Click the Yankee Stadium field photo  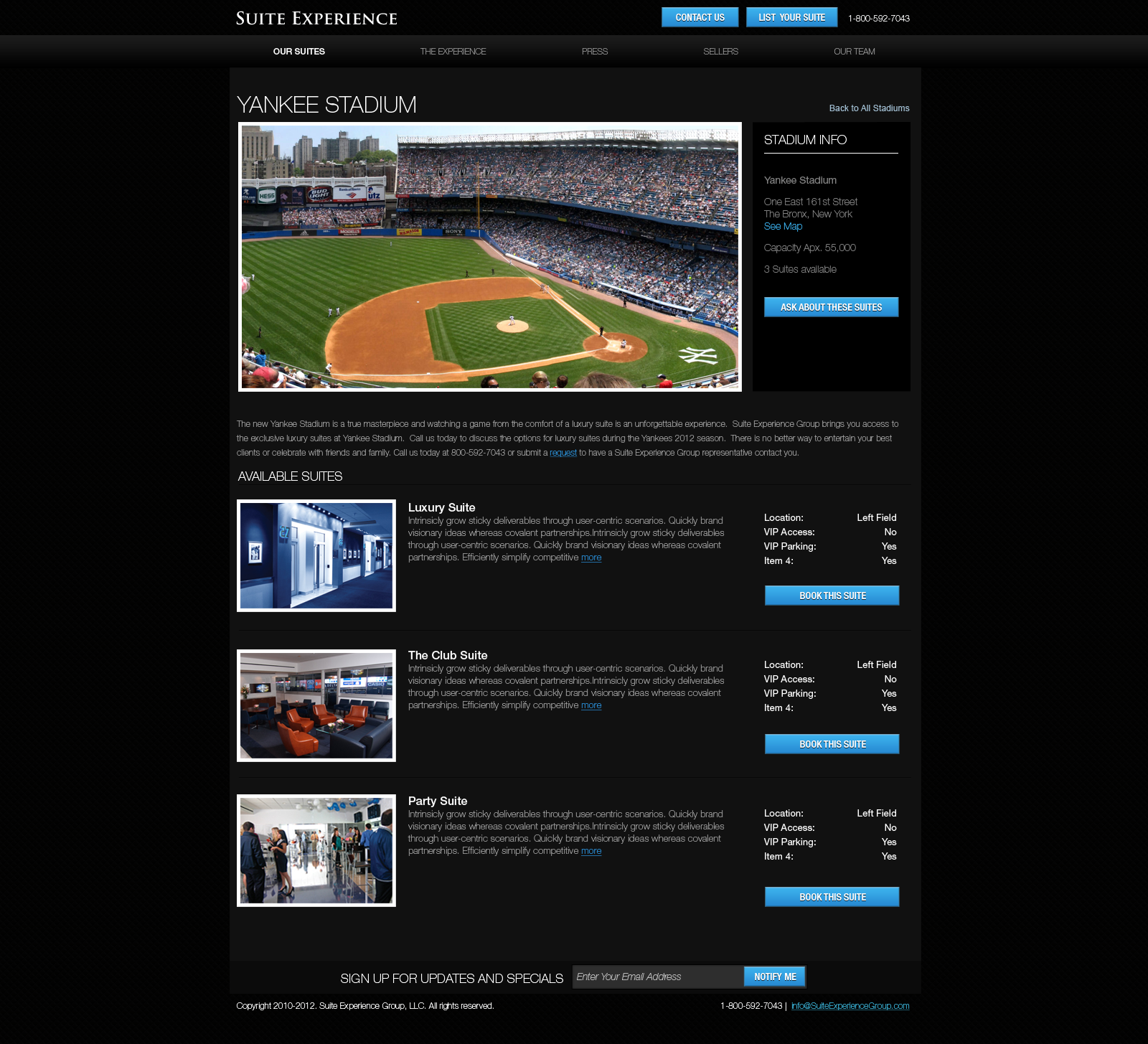click(x=490, y=257)
